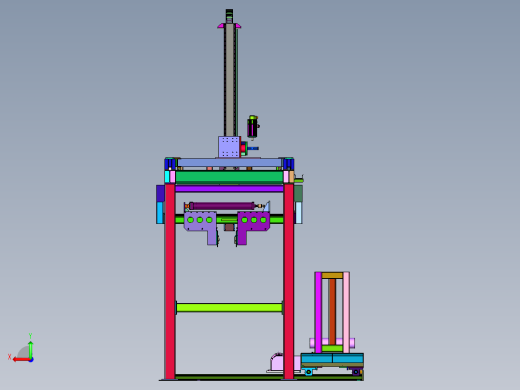520x390 pixels.
Task: Select the right red frame leg
Action: (x=289, y=282)
